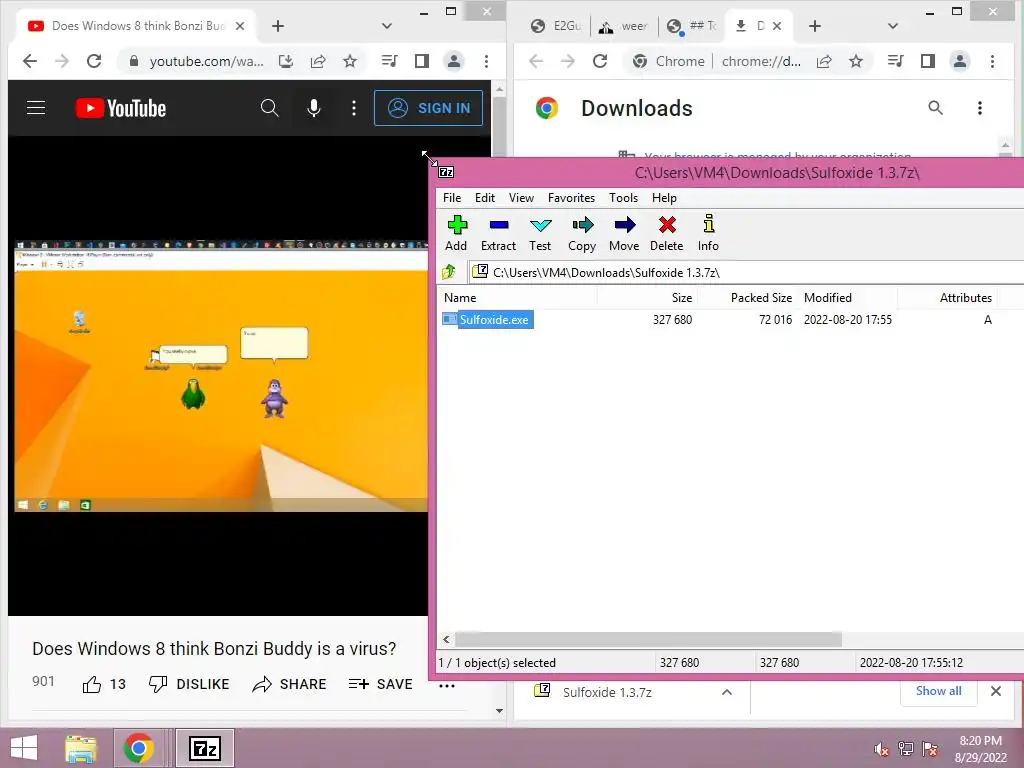The image size is (1024, 768).
Task: Click 7-Zip horizontal scrollbar thumb
Action: (x=648, y=639)
